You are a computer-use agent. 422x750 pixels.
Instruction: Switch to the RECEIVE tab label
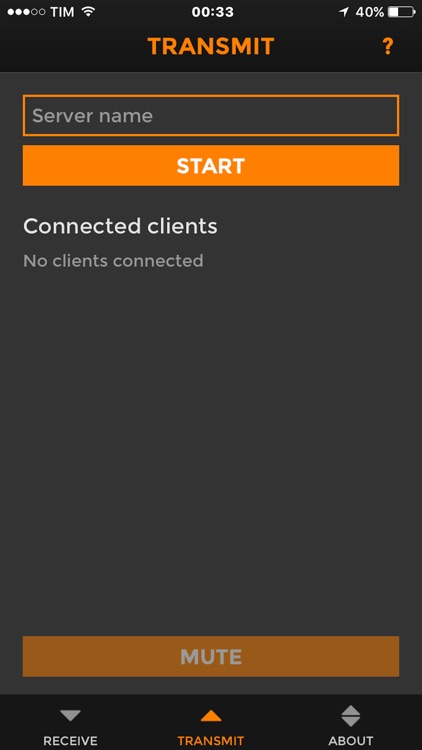pos(70,741)
